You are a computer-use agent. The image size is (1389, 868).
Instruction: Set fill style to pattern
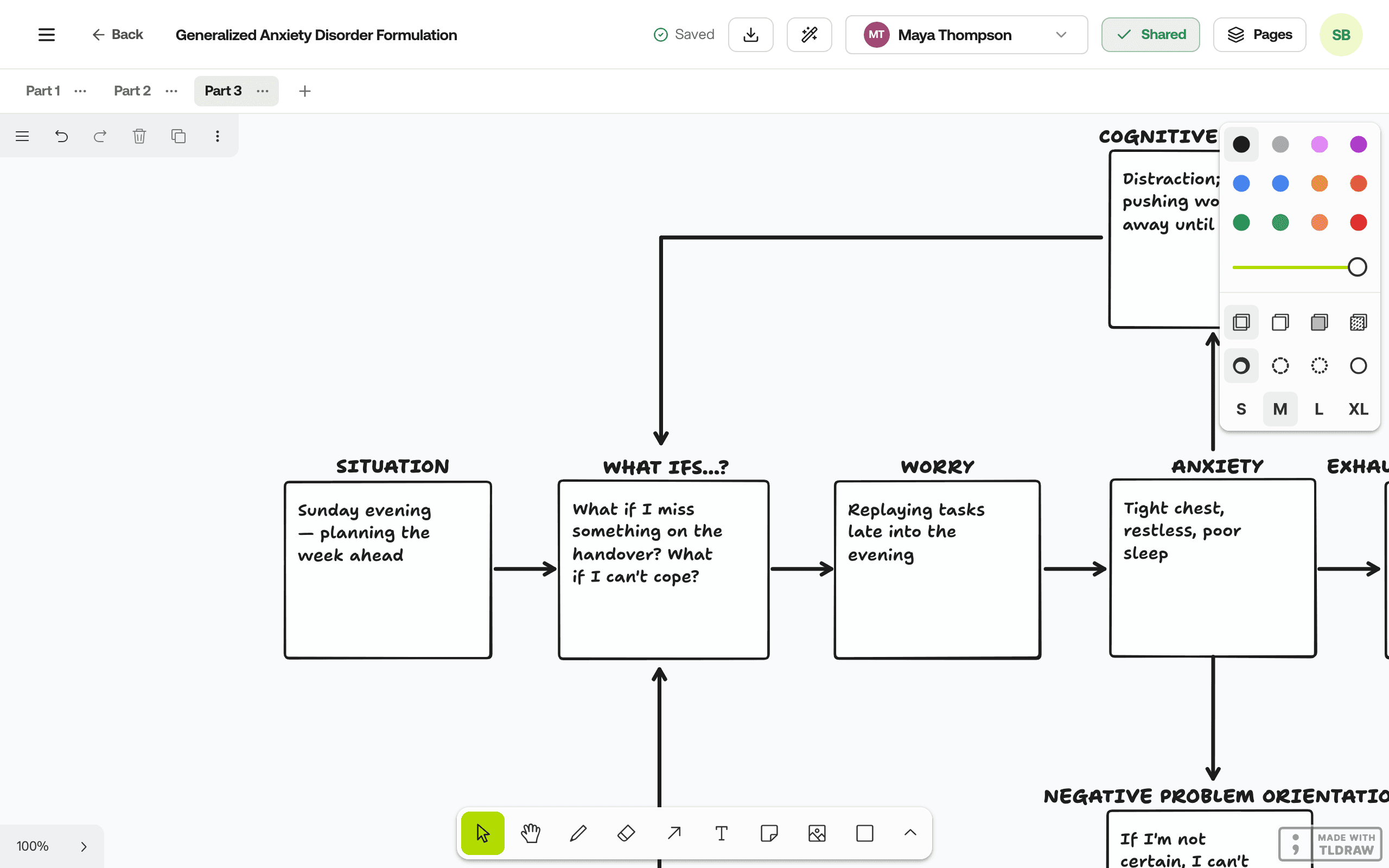(x=1358, y=322)
